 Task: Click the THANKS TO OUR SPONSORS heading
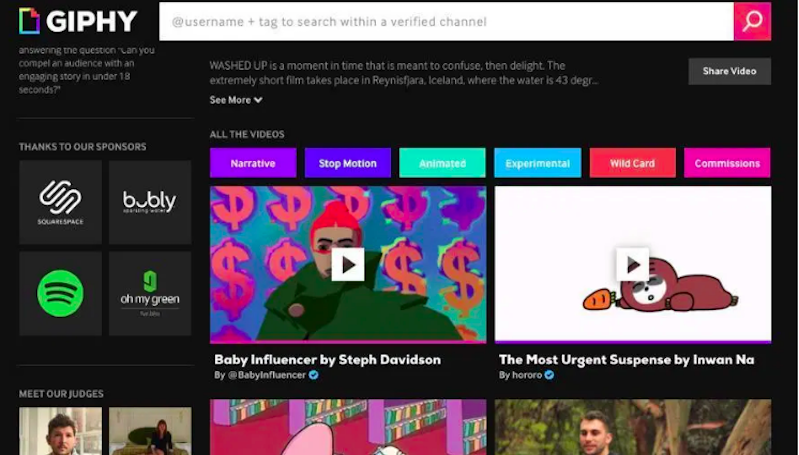(83, 147)
